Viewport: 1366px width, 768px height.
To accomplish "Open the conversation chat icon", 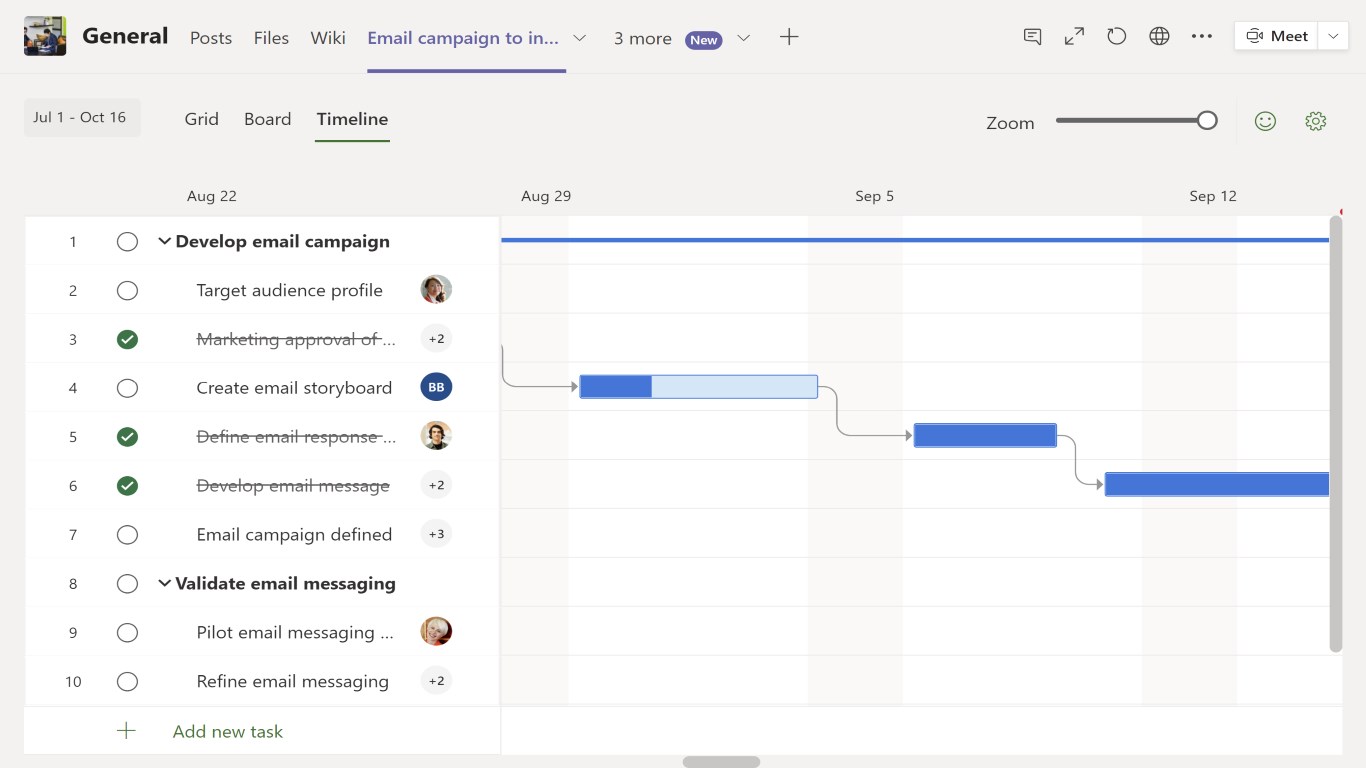I will click(1033, 37).
